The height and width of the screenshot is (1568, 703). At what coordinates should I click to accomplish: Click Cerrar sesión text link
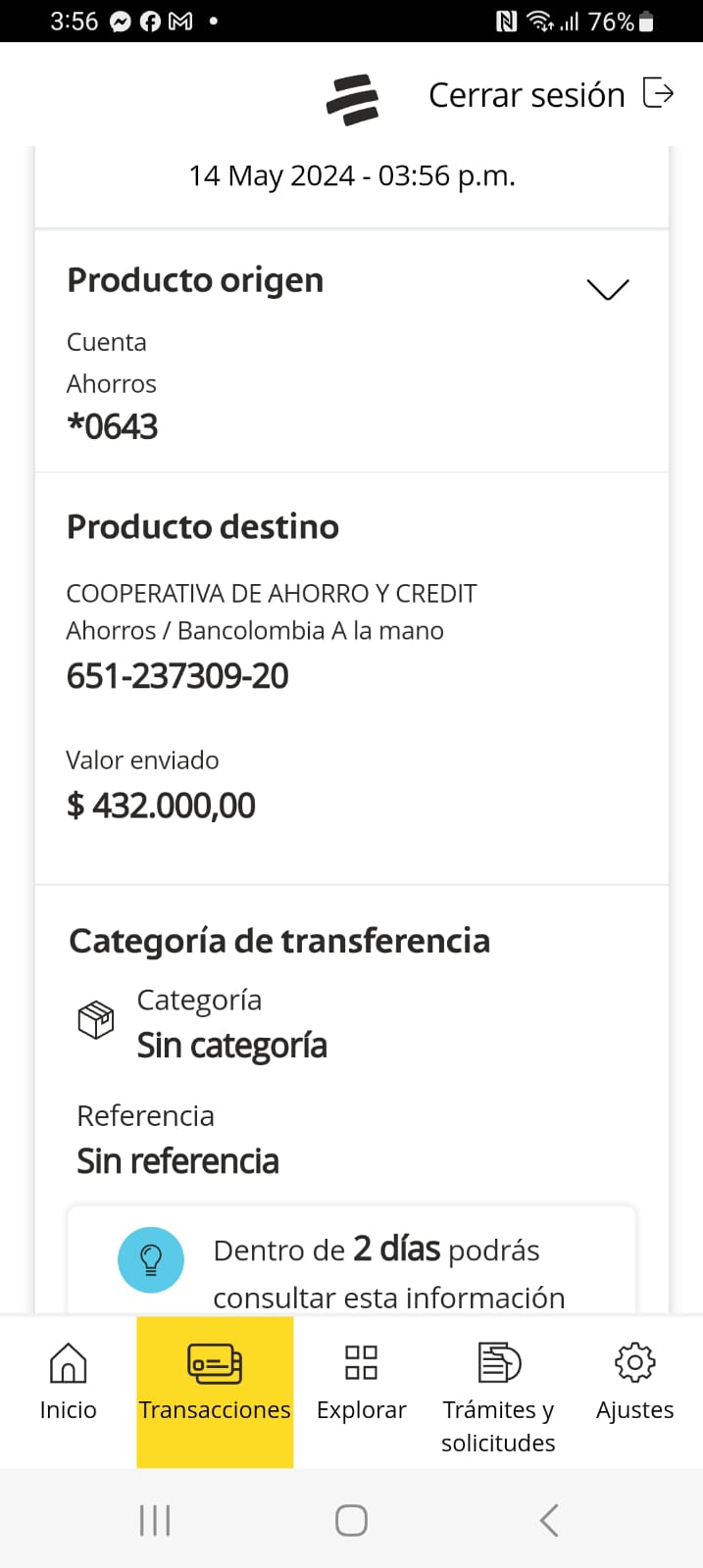click(527, 95)
